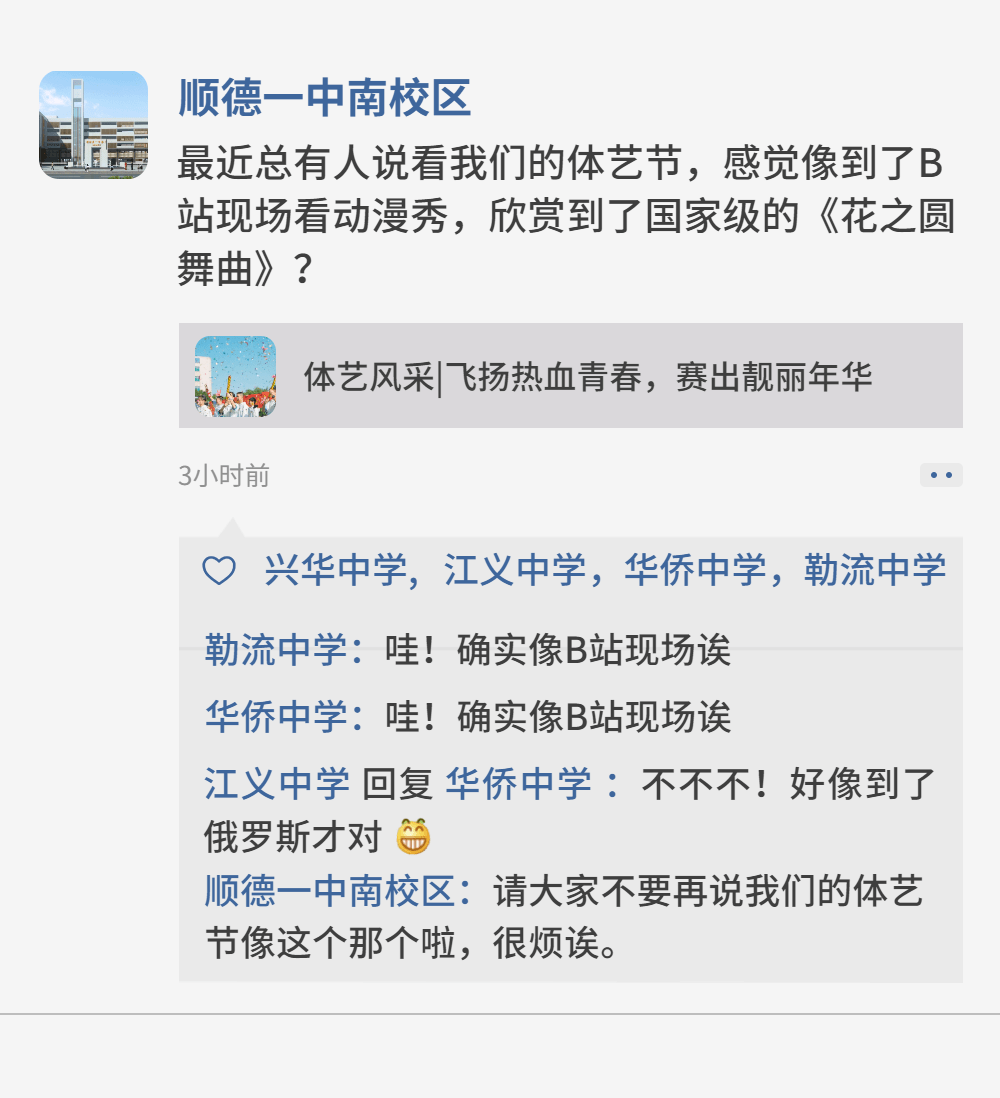The image size is (1000, 1098).
Task: Click the heart like icon
Action: tap(219, 570)
